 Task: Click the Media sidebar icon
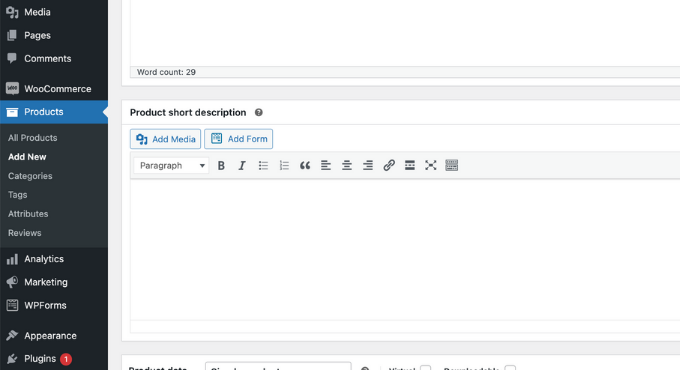coord(12,12)
